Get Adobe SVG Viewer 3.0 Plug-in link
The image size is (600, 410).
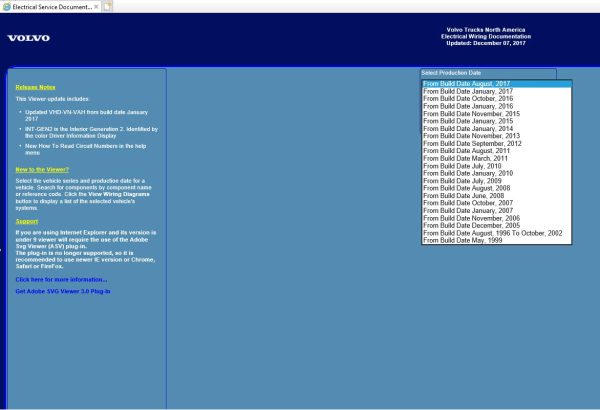[x=63, y=291]
